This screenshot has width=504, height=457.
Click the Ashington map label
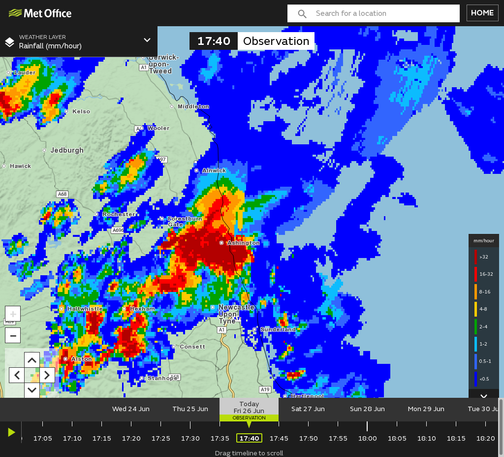pos(243,243)
